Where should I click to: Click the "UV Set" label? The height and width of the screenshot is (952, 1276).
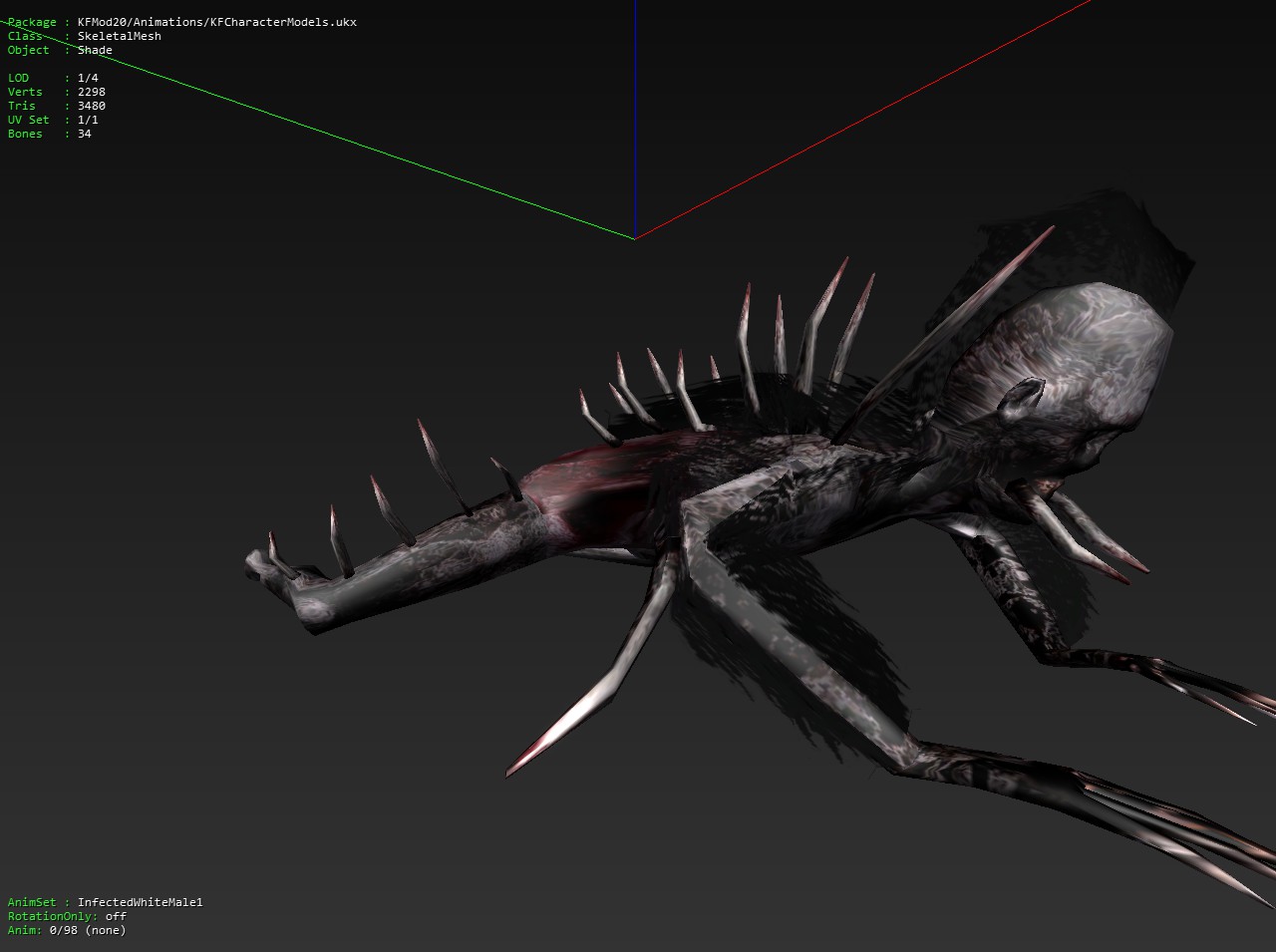pos(28,120)
